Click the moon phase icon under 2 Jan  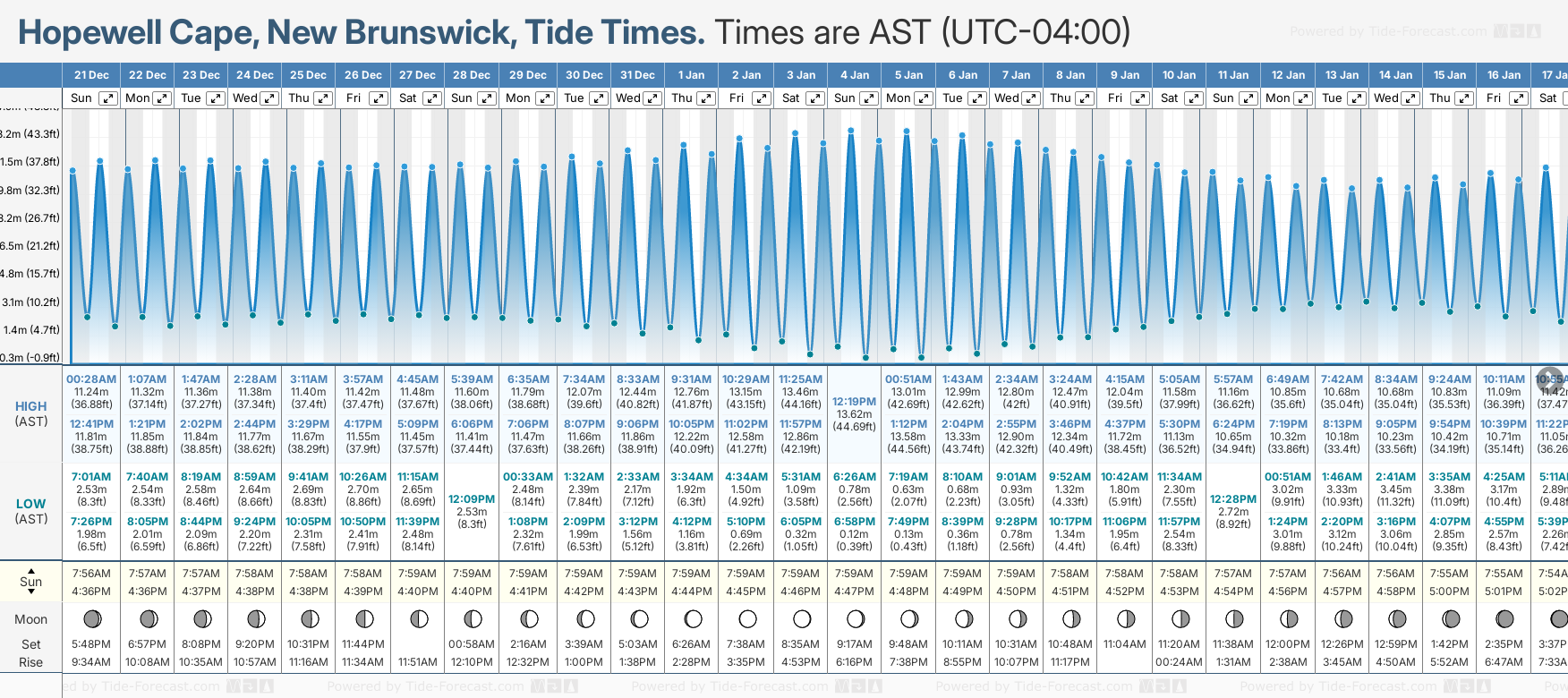pos(747,618)
